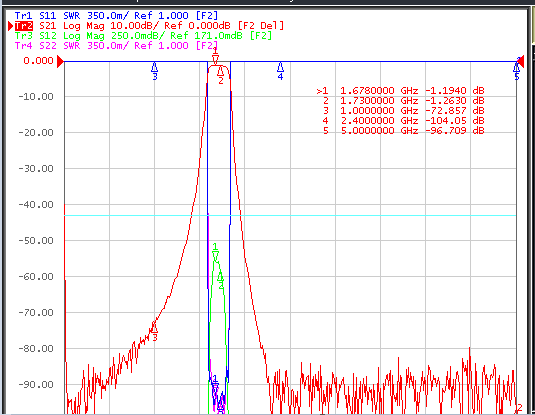Click red marker 3 on S21 skirt
535x415 pixels.
point(155,328)
